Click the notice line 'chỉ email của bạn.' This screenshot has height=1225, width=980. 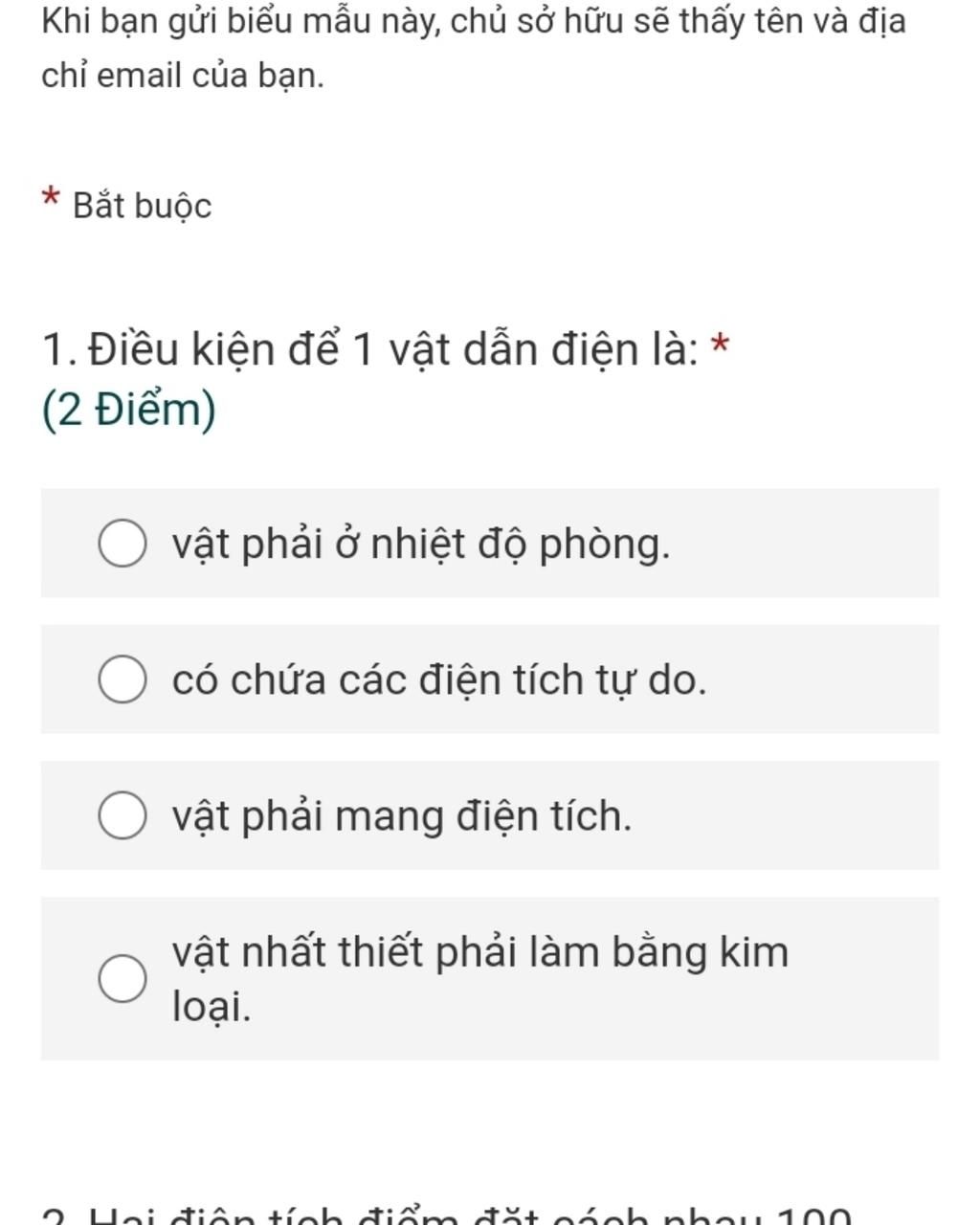tap(183, 75)
